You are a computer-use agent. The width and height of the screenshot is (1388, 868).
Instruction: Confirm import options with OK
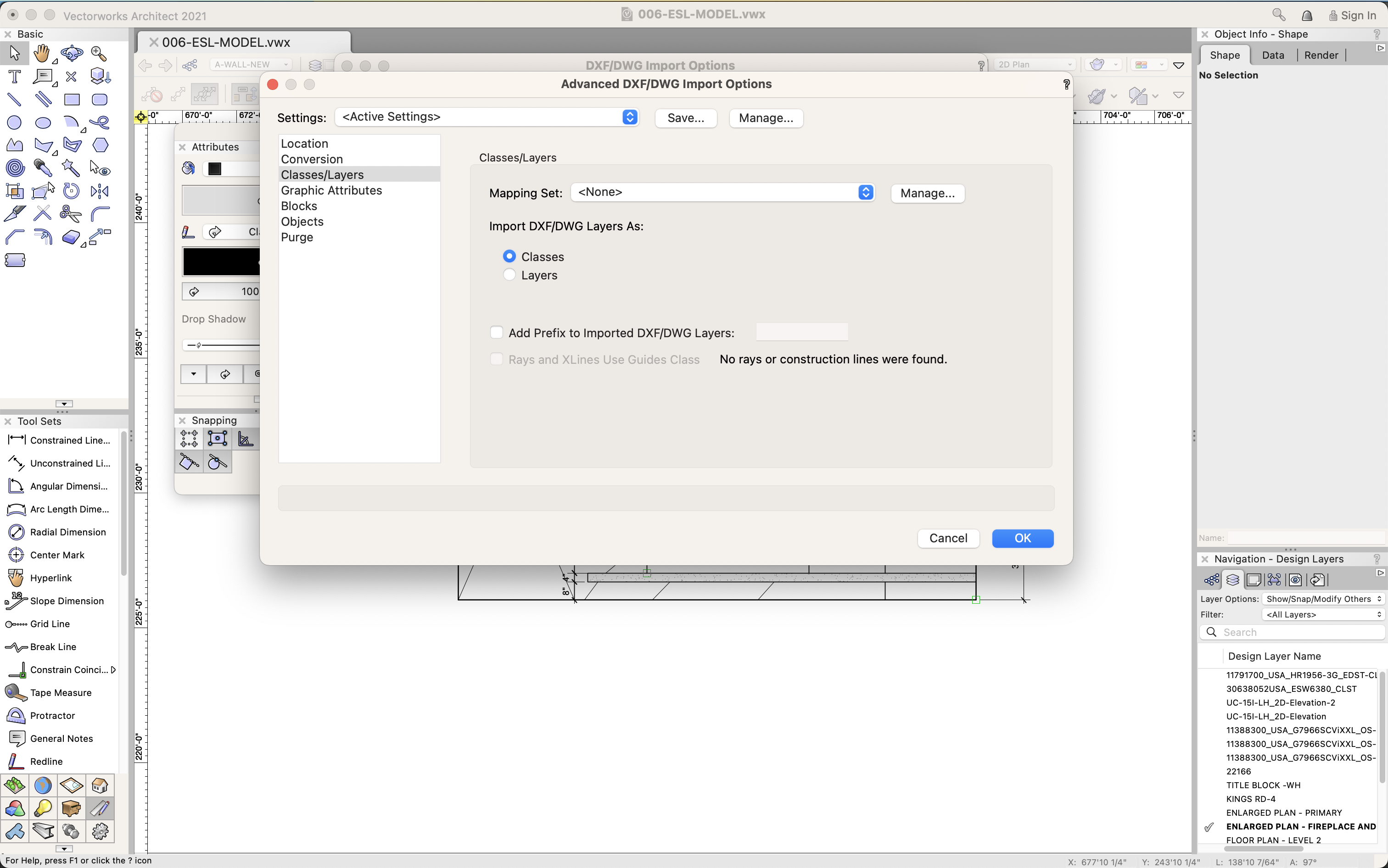click(1022, 538)
